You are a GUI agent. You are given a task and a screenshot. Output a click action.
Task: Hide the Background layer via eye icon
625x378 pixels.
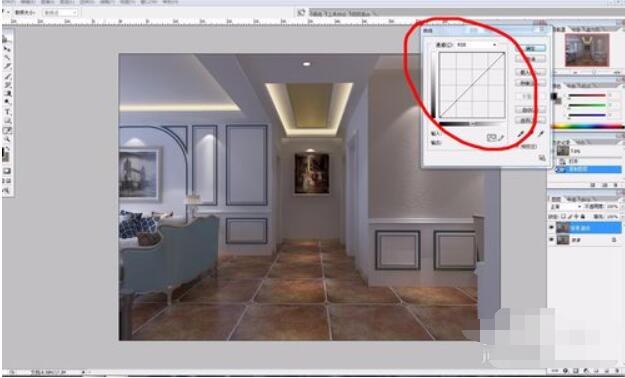point(552,240)
